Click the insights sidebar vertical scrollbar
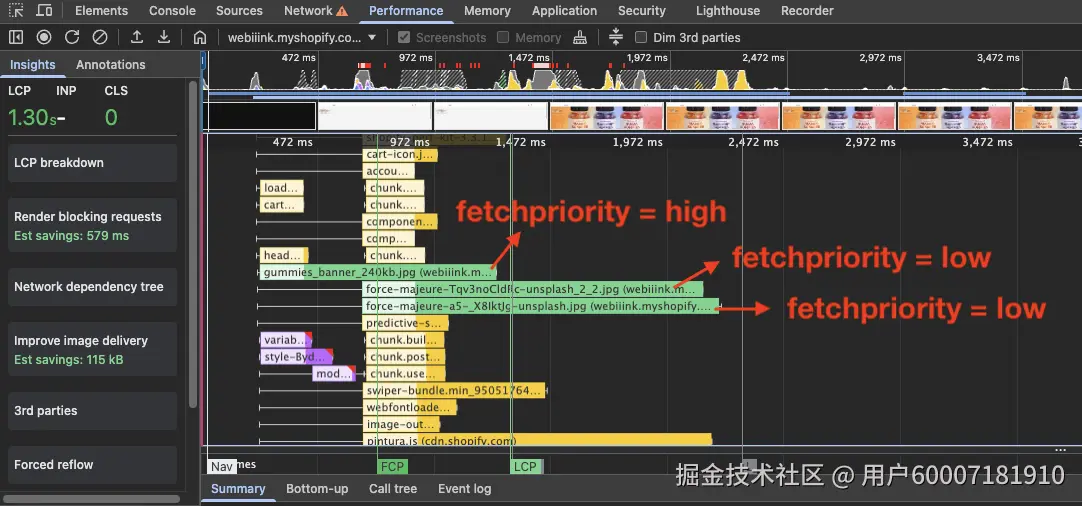 point(194,243)
